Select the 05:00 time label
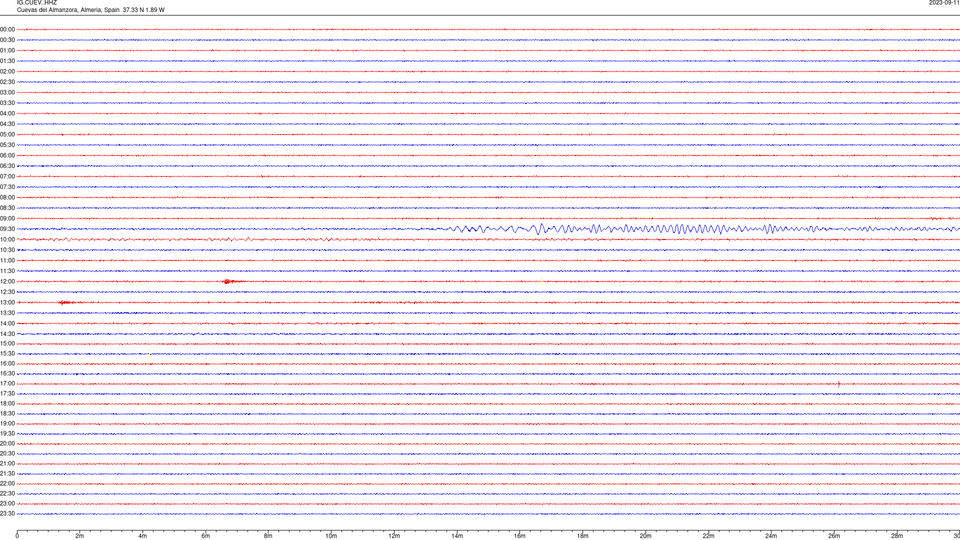This screenshot has width=960, height=540. [x=7, y=134]
